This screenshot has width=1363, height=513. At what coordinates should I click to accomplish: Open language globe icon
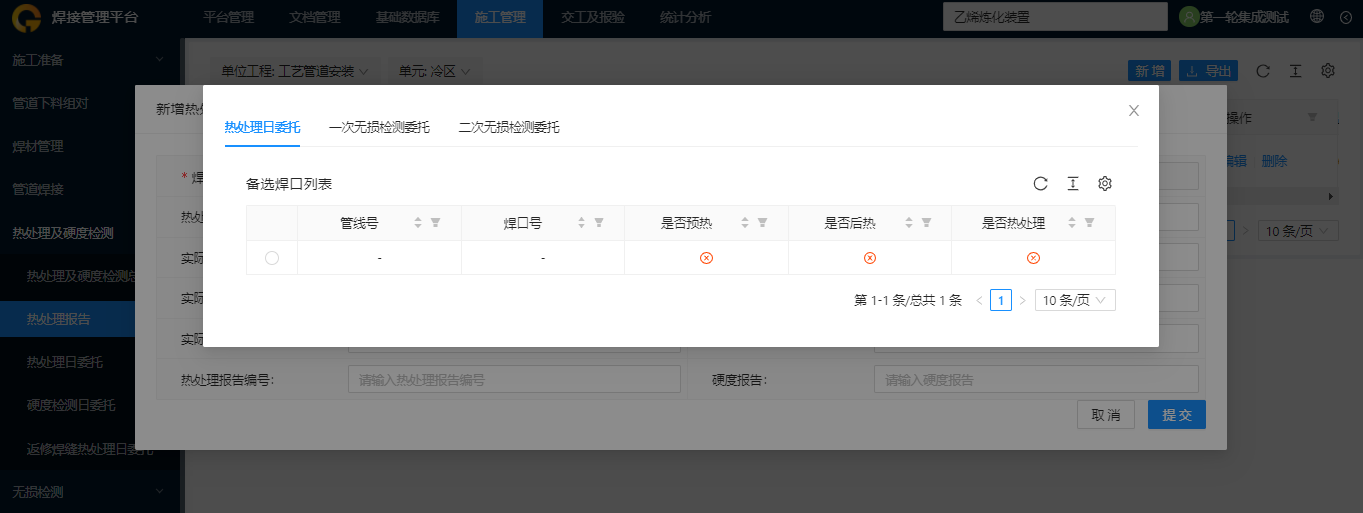(x=1317, y=17)
